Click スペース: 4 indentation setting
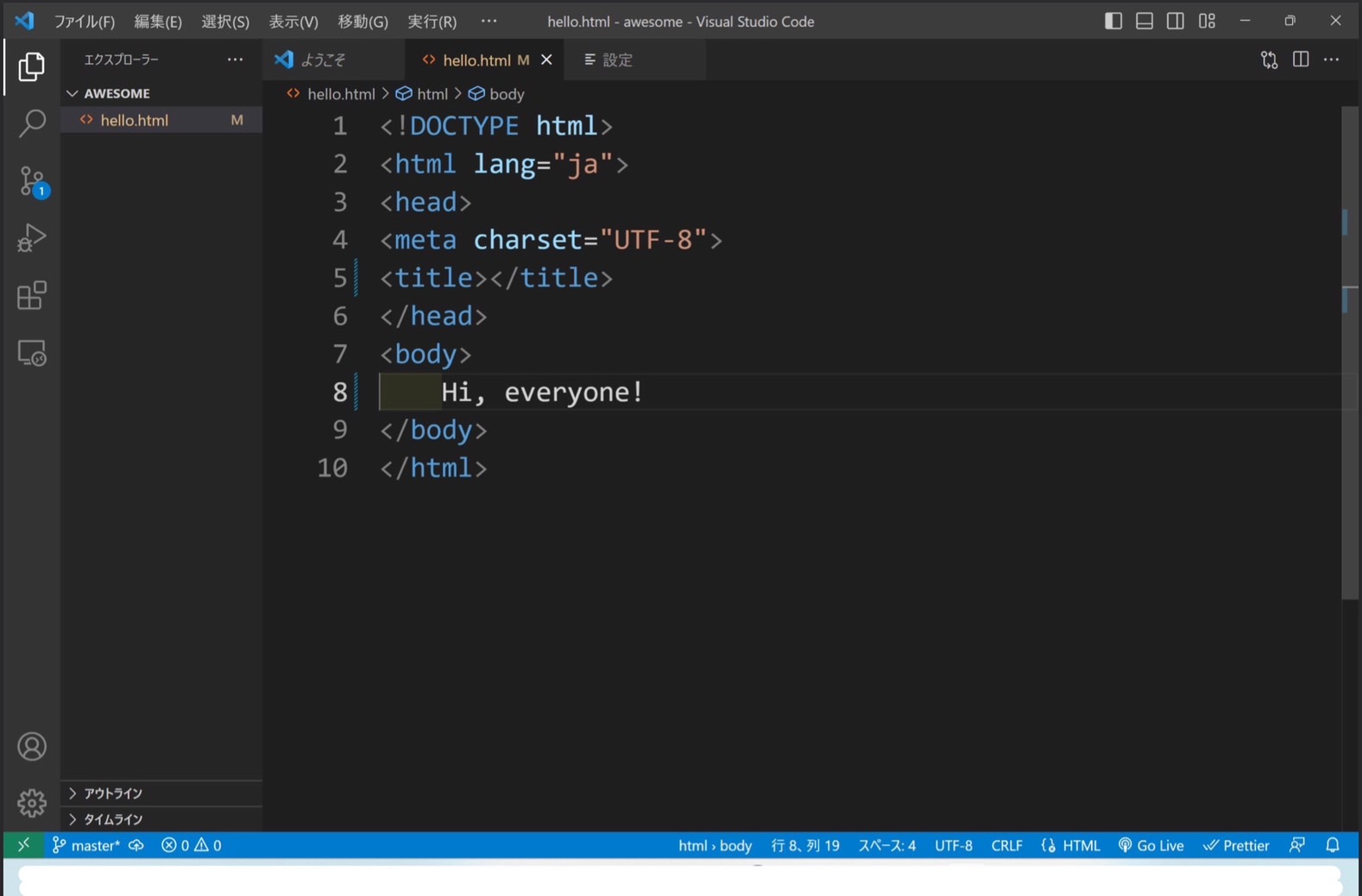 (887, 845)
